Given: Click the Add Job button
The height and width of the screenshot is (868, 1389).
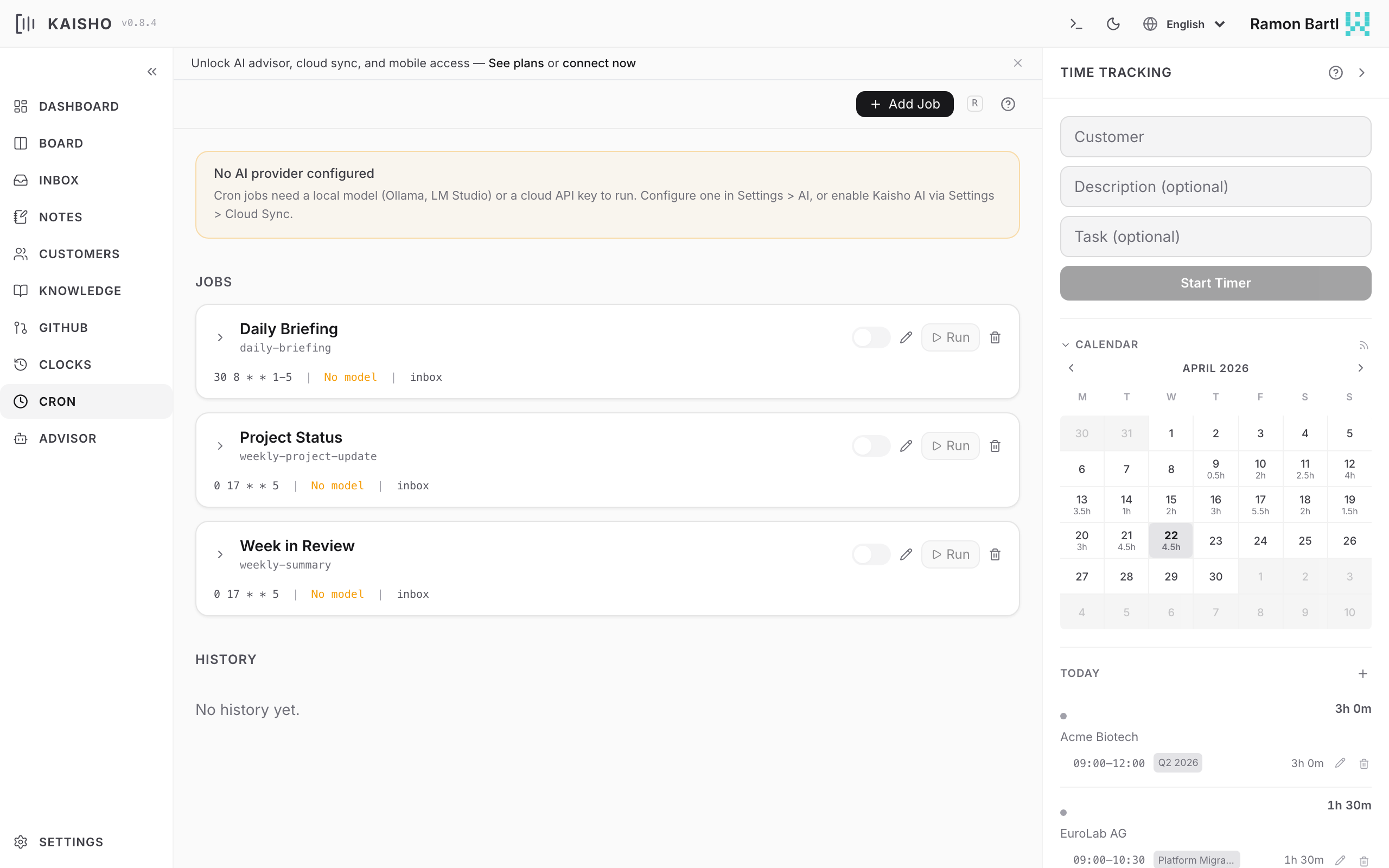Looking at the screenshot, I should tap(904, 104).
